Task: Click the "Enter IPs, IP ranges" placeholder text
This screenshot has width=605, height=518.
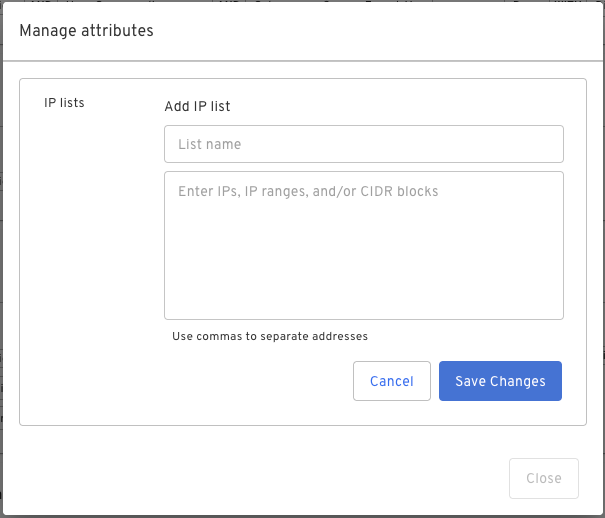Action: (308, 191)
